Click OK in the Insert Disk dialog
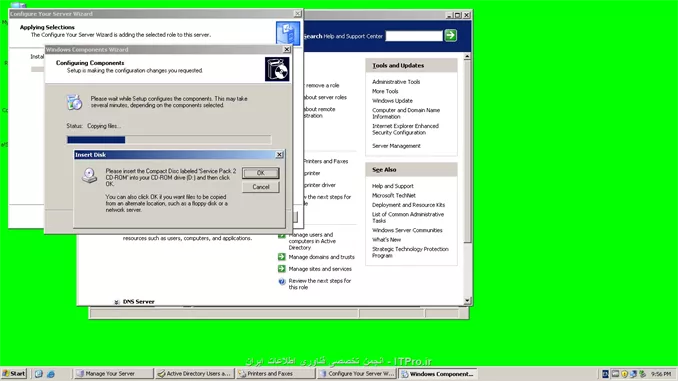The height and width of the screenshot is (381, 678). coord(260,173)
